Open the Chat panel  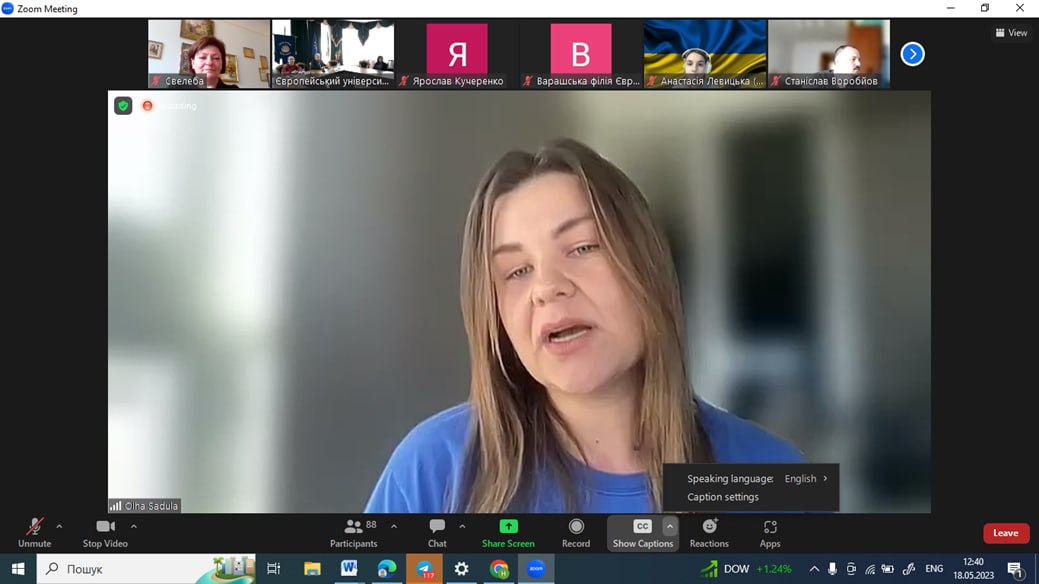tap(437, 533)
